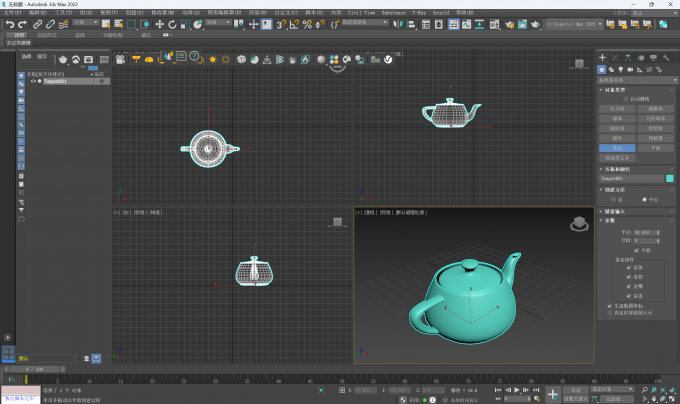Uncheck the 壶盖 teapot part

[628, 296]
